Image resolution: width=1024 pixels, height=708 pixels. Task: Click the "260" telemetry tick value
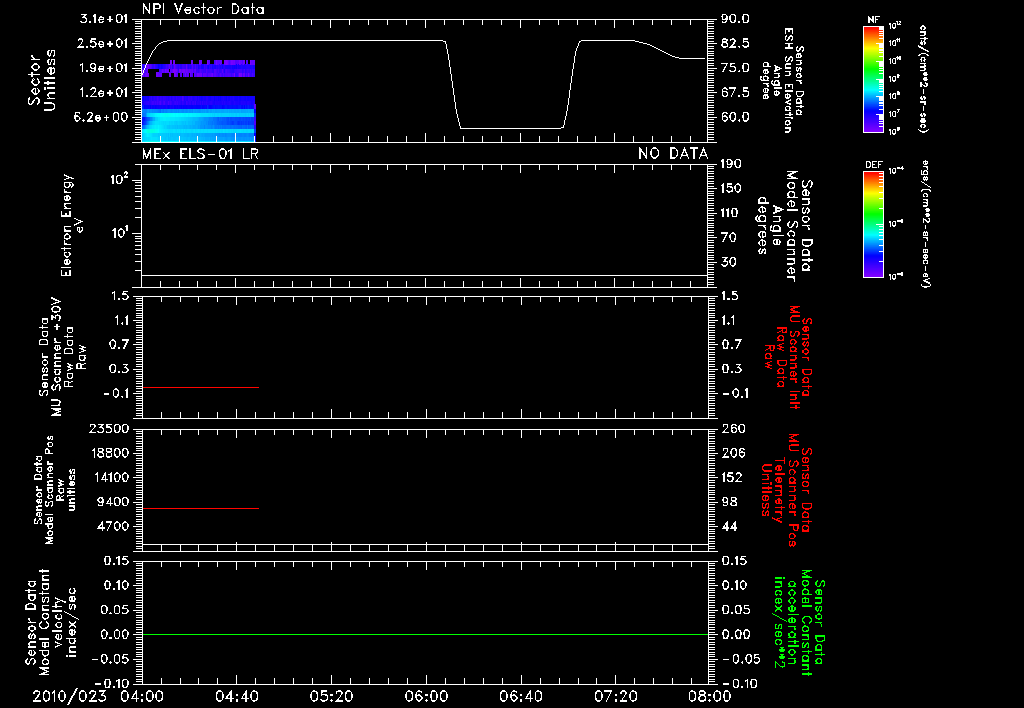pyautogui.click(x=731, y=428)
